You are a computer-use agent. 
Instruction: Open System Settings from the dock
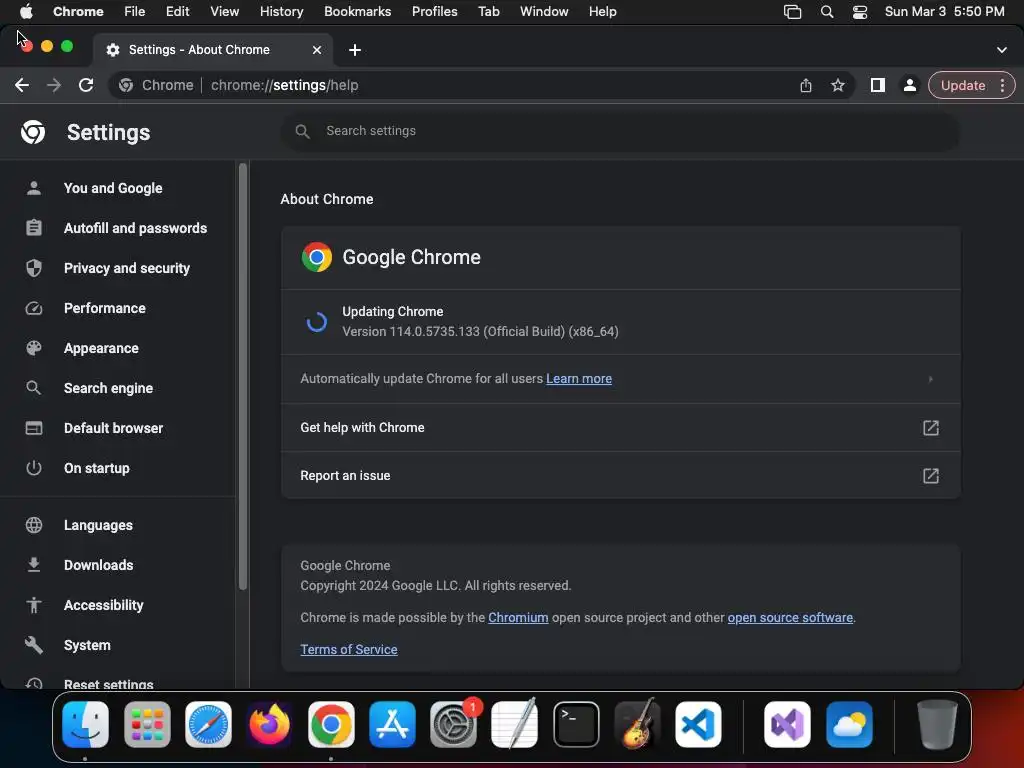click(453, 724)
